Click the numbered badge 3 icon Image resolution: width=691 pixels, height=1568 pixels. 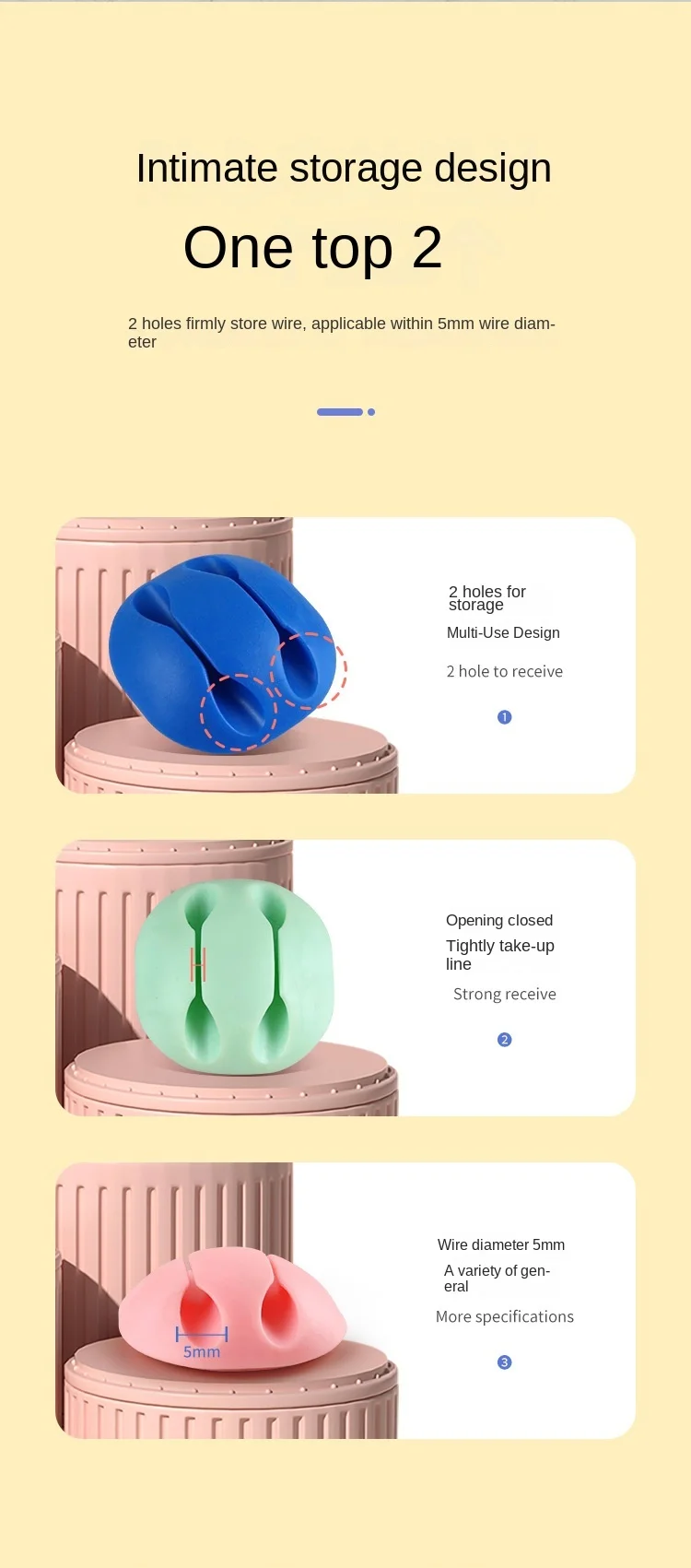504,1362
